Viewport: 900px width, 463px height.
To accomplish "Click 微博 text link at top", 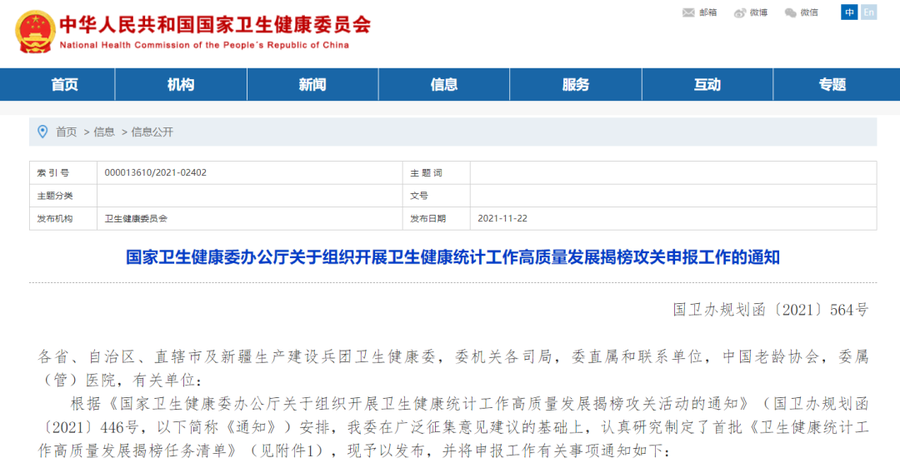I will point(759,13).
